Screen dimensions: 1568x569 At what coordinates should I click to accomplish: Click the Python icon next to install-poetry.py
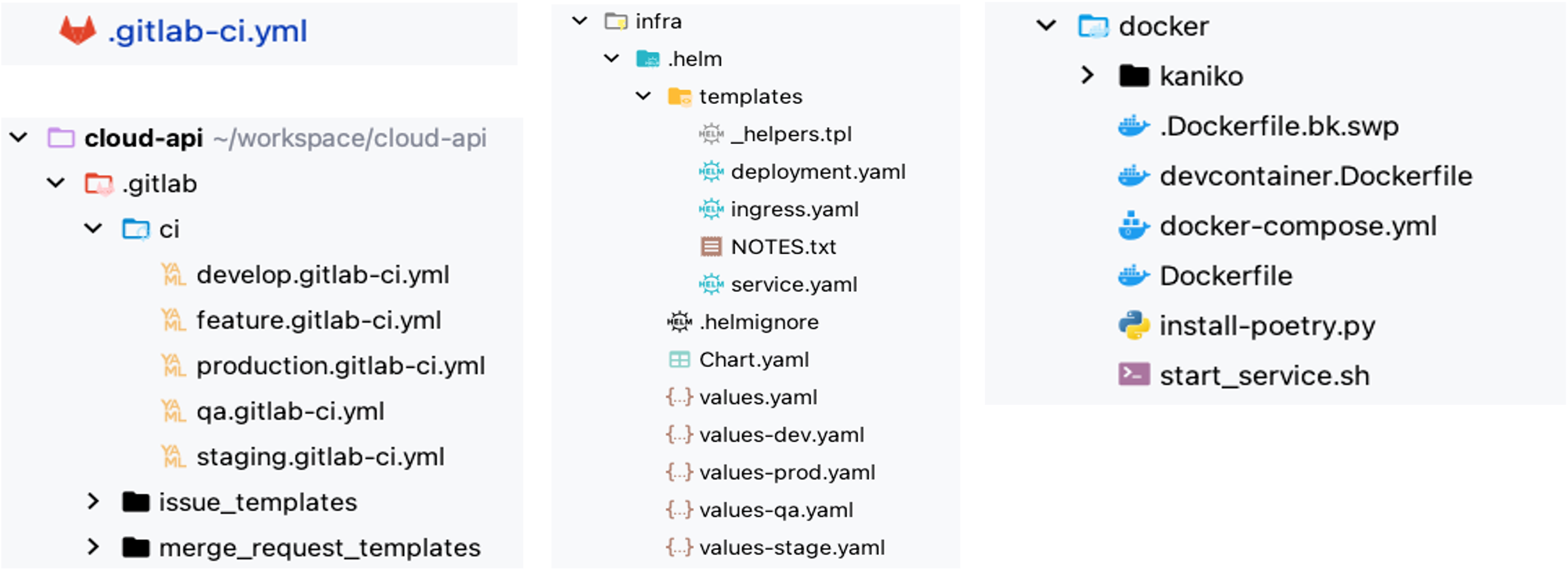click(1133, 326)
